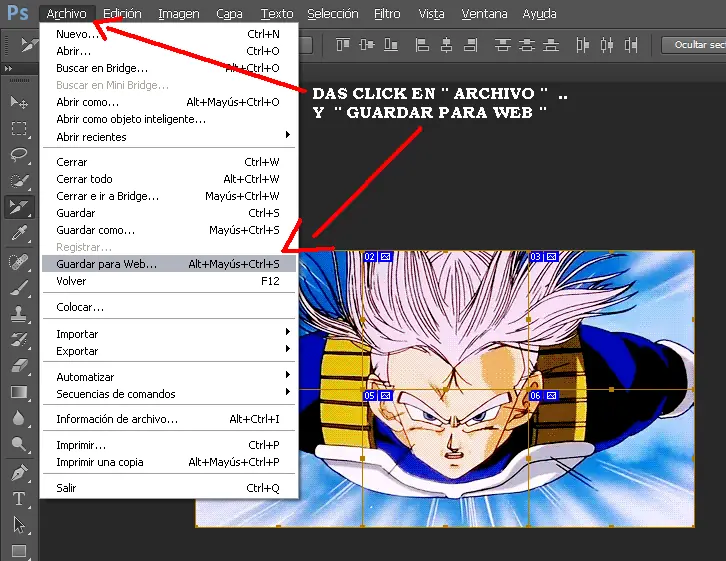Viewport: 726px width, 561px height.
Task: Choose Guardar para Web from menu
Action: point(169,264)
